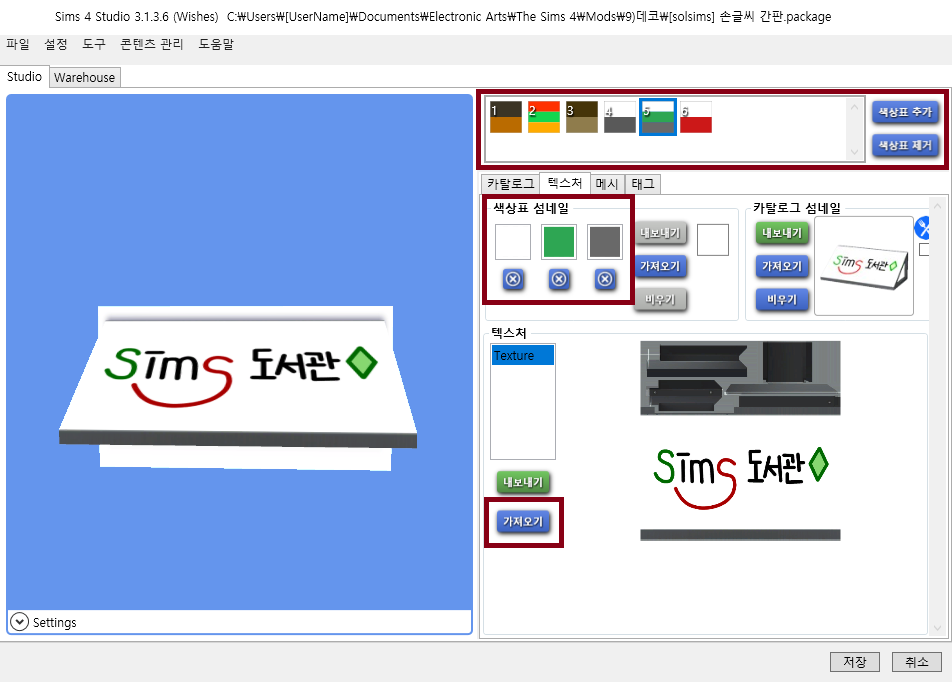Remove the gray thumbnail color
The height and width of the screenshot is (682, 952).
pos(605,279)
